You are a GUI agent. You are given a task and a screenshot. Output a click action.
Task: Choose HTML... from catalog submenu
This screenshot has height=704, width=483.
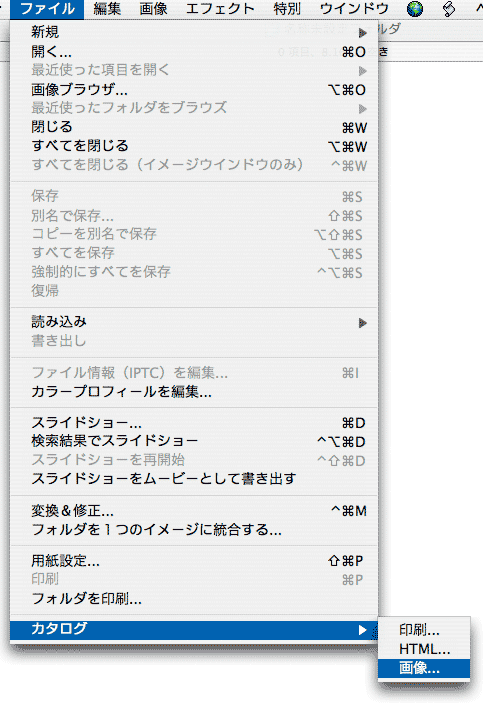coord(424,649)
